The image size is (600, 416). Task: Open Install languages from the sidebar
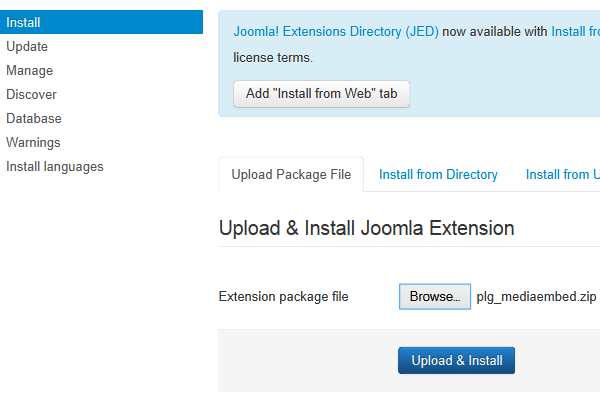coord(55,166)
